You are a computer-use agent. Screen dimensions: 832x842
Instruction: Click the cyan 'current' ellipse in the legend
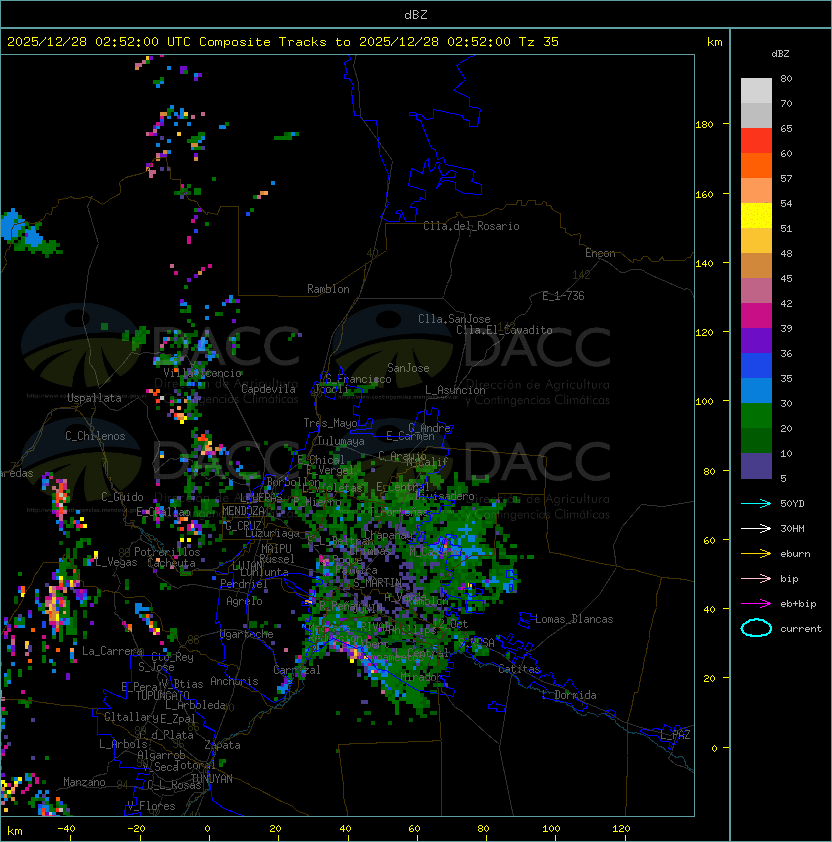[x=756, y=628]
